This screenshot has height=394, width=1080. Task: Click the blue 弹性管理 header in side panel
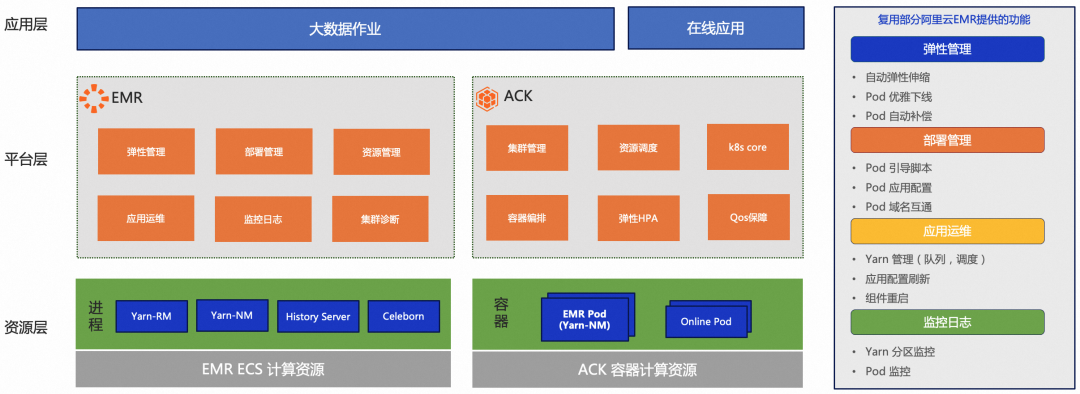[x=948, y=49]
